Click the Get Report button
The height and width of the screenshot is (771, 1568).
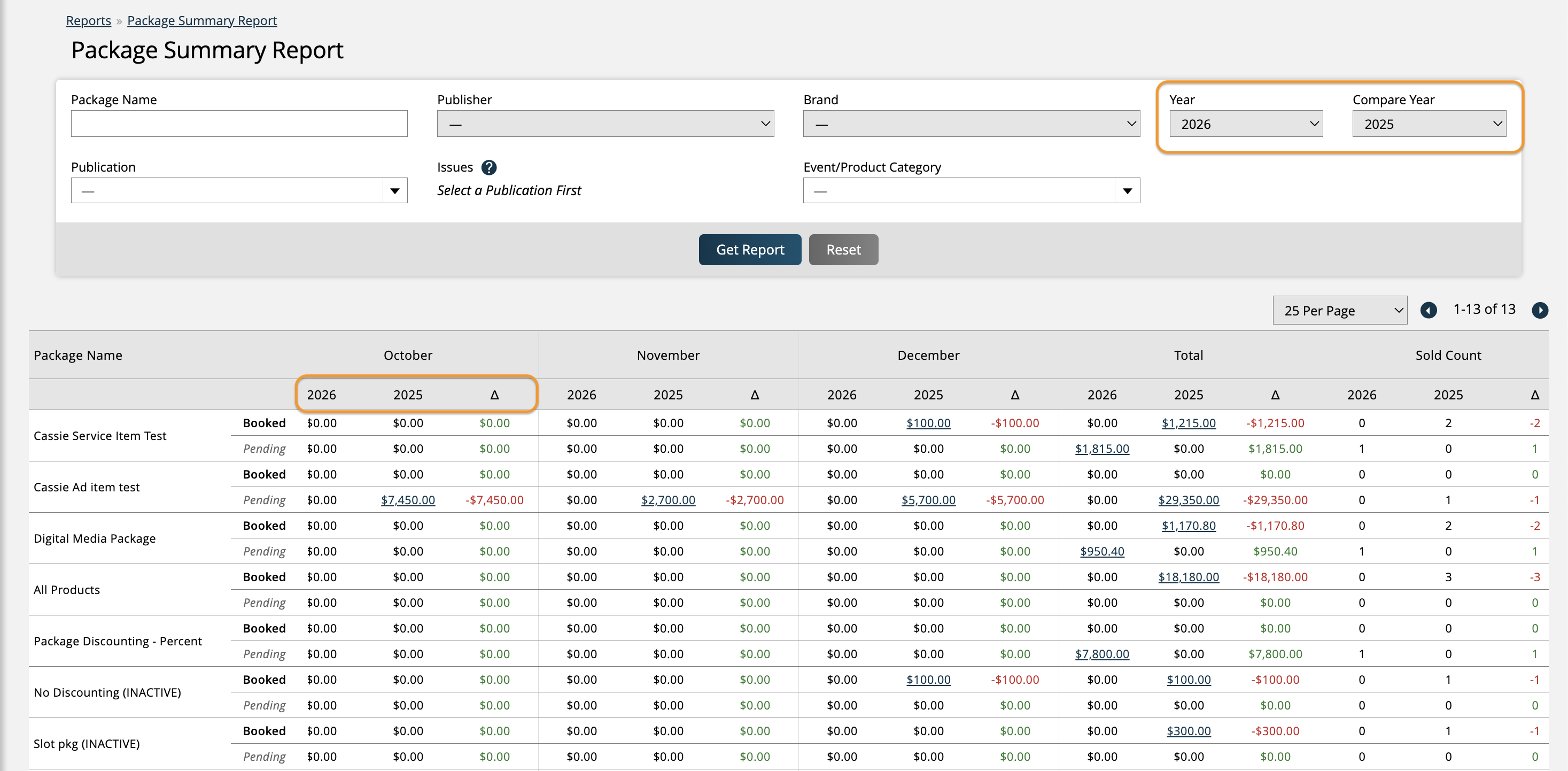click(749, 250)
